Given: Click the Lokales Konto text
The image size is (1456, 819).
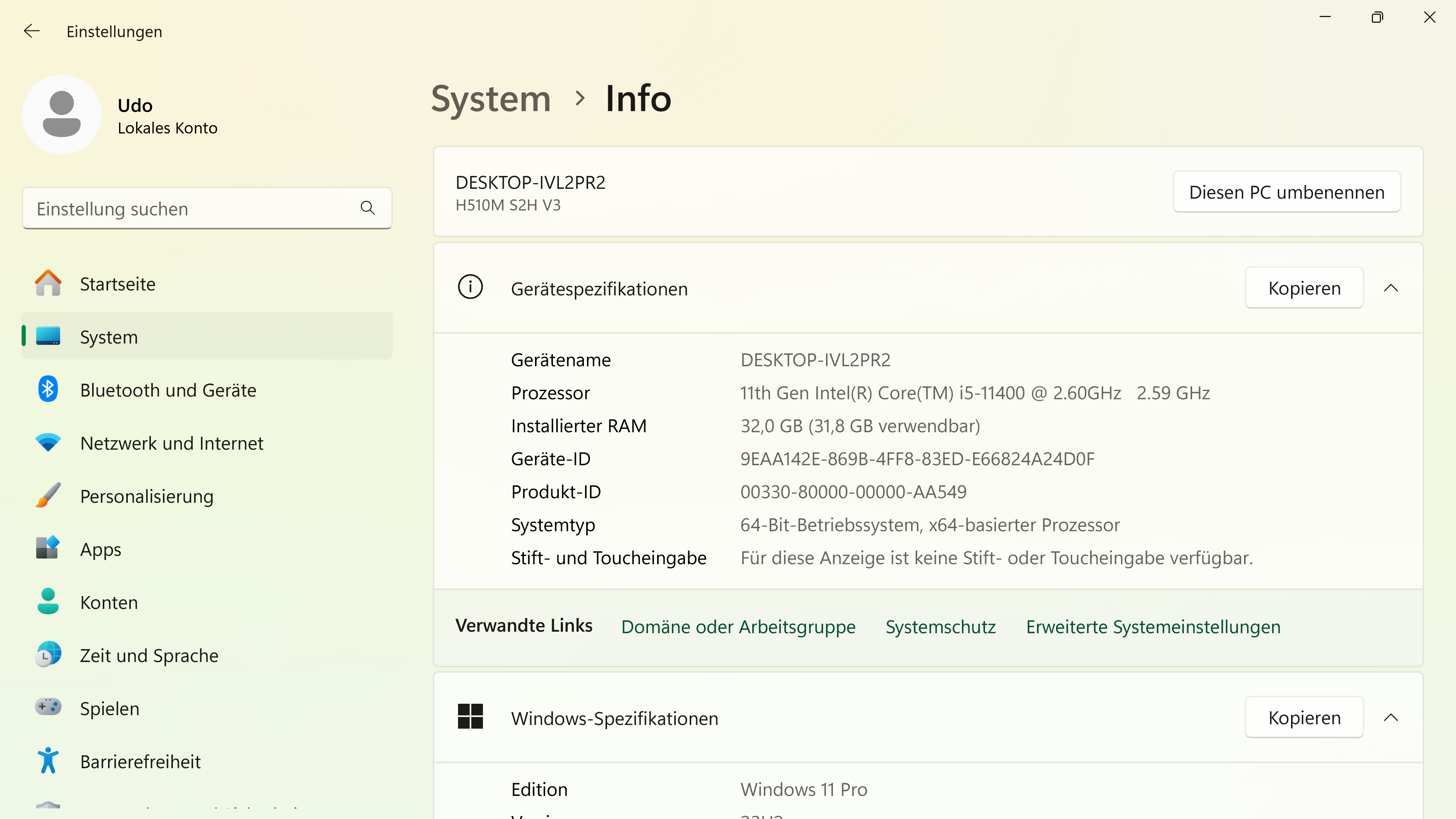Looking at the screenshot, I should [167, 128].
